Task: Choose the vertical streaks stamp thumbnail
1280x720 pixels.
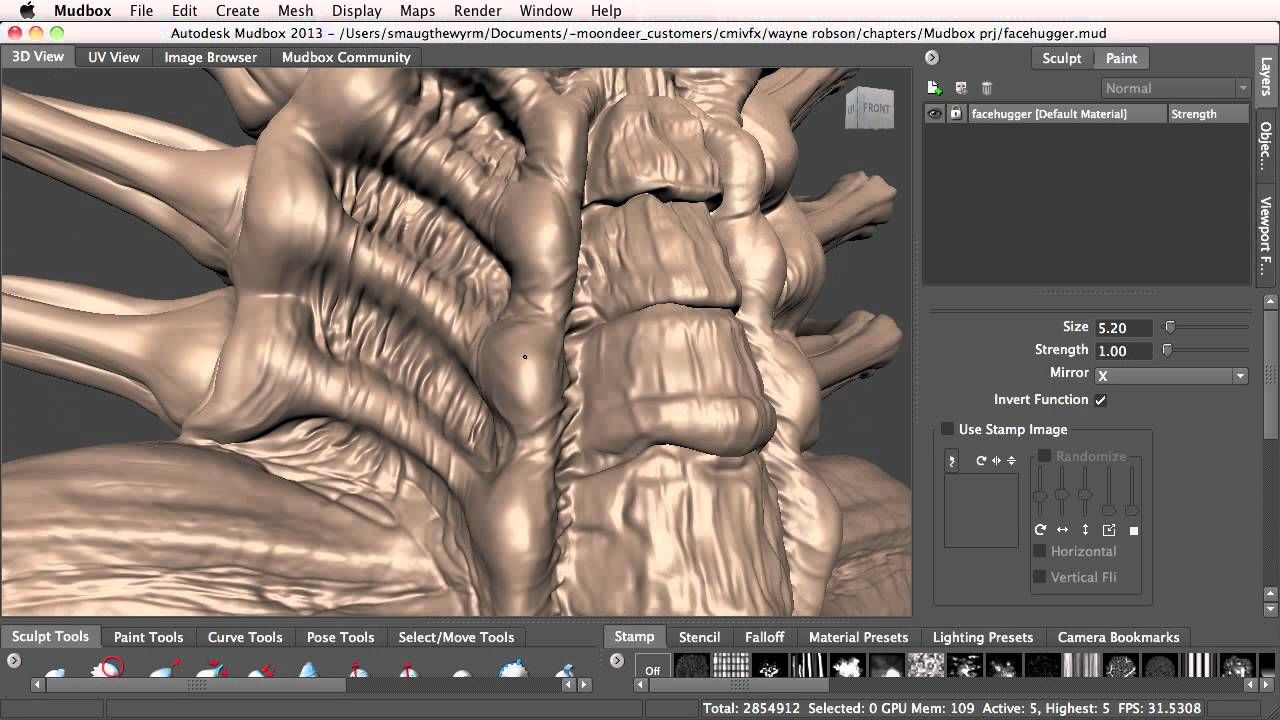Action: point(809,666)
